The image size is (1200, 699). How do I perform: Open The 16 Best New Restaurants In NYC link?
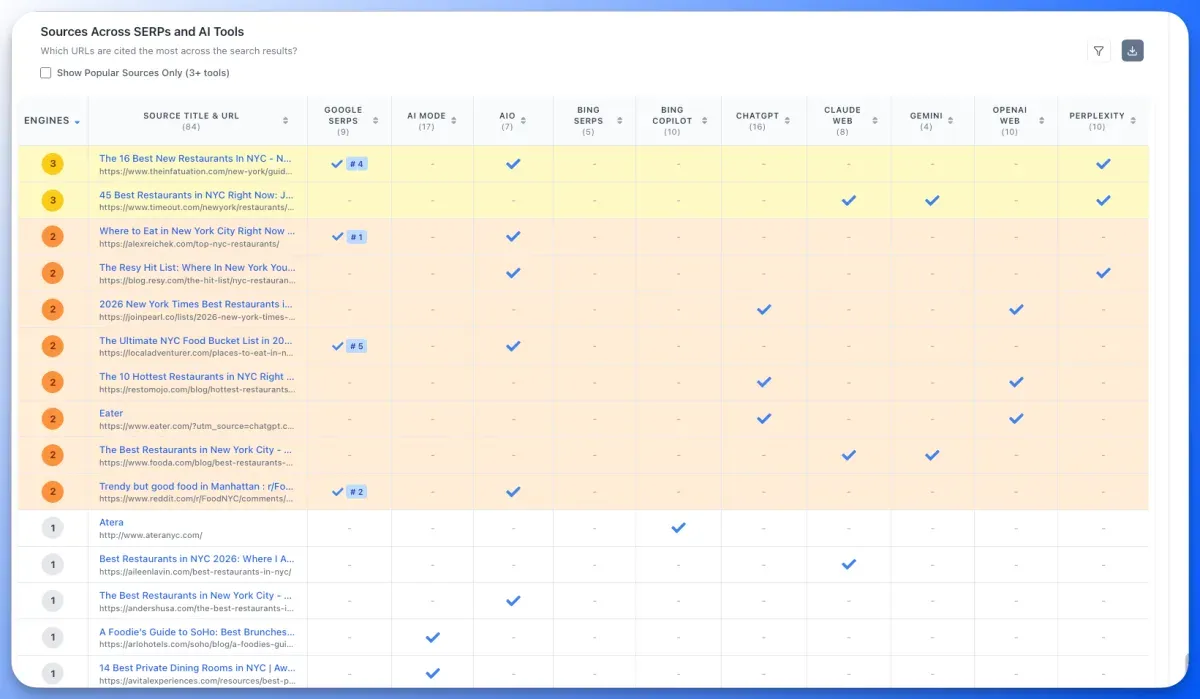pyautogui.click(x=195, y=158)
